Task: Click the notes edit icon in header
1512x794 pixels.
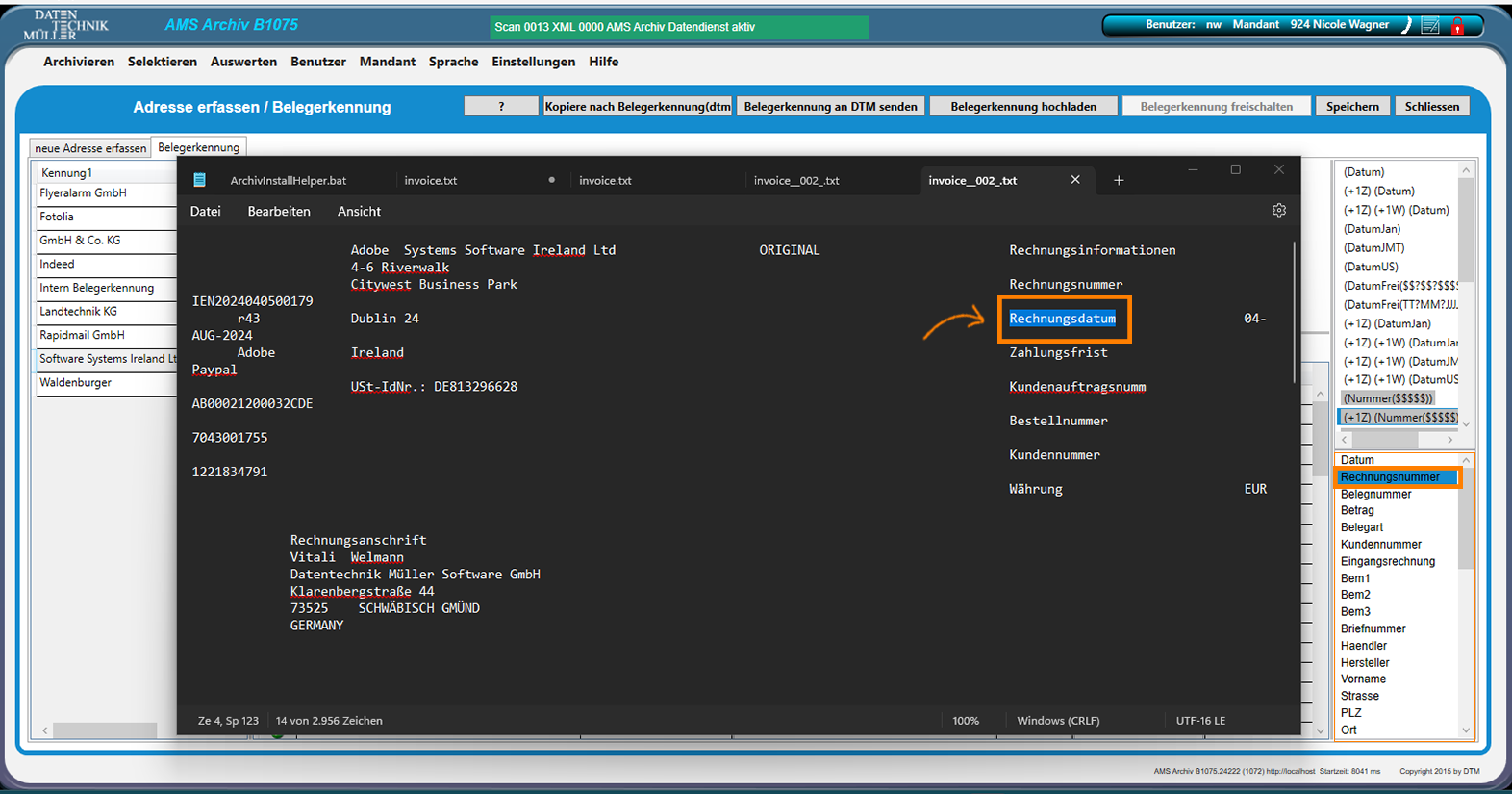Action: 1430,26
